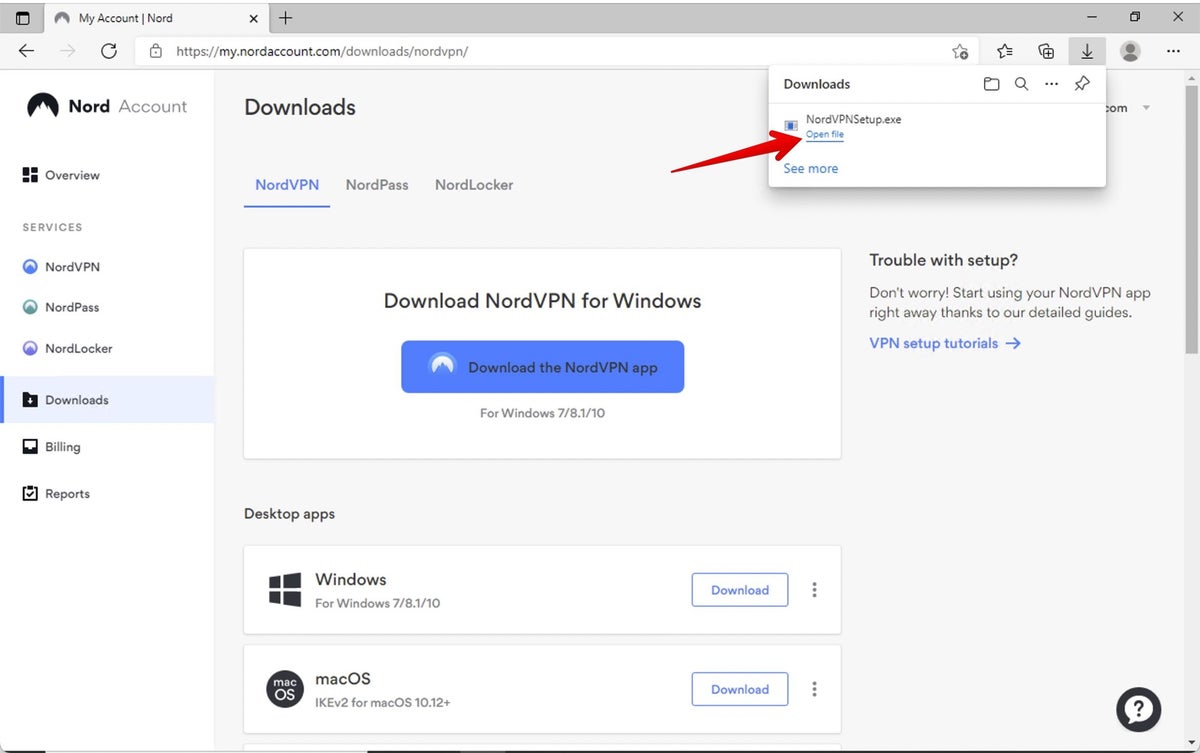Click Download for the macOS desktop app
Image resolution: width=1200 pixels, height=753 pixels.
tap(740, 689)
